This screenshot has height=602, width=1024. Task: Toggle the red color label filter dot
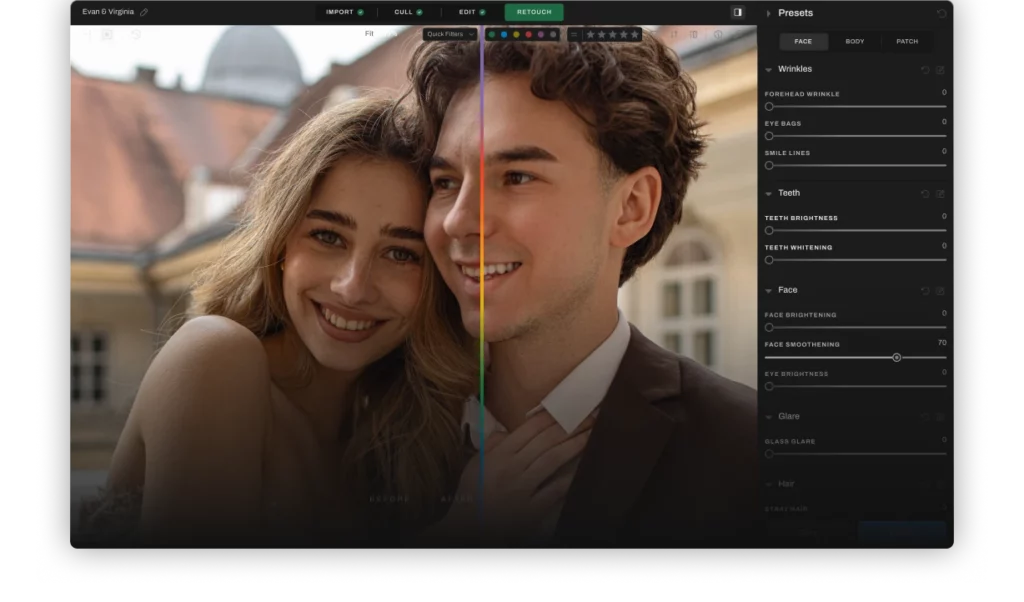click(527, 33)
